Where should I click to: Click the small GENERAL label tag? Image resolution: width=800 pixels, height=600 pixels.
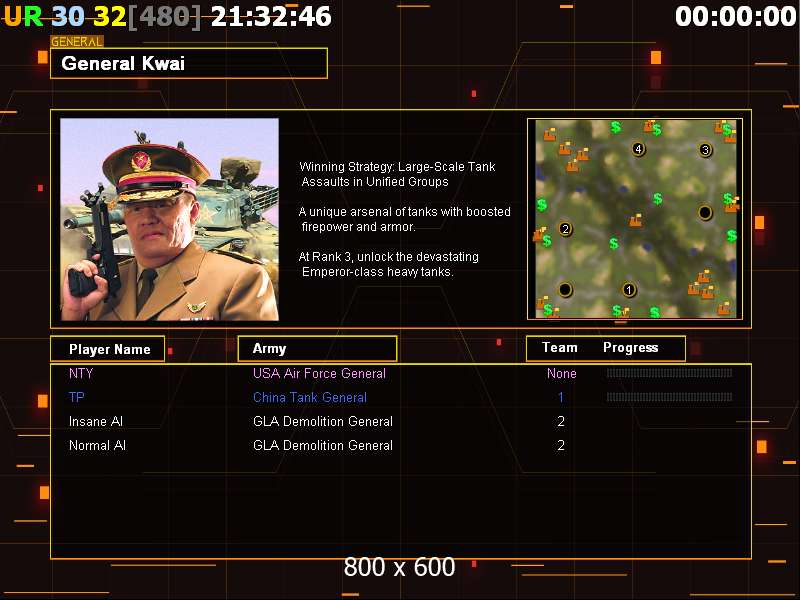click(77, 41)
